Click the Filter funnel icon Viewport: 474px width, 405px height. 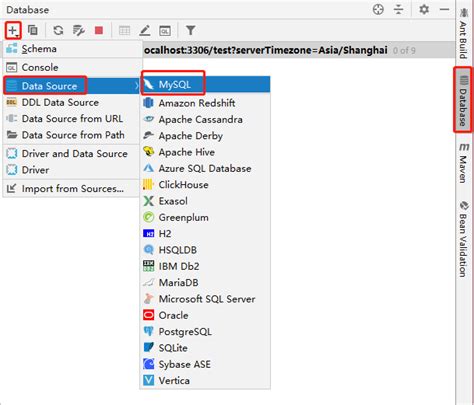pyautogui.click(x=190, y=30)
